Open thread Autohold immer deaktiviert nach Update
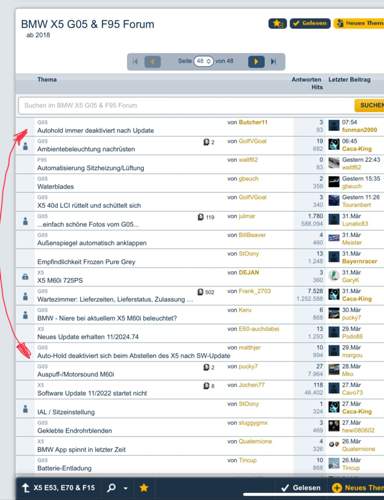 [96, 130]
